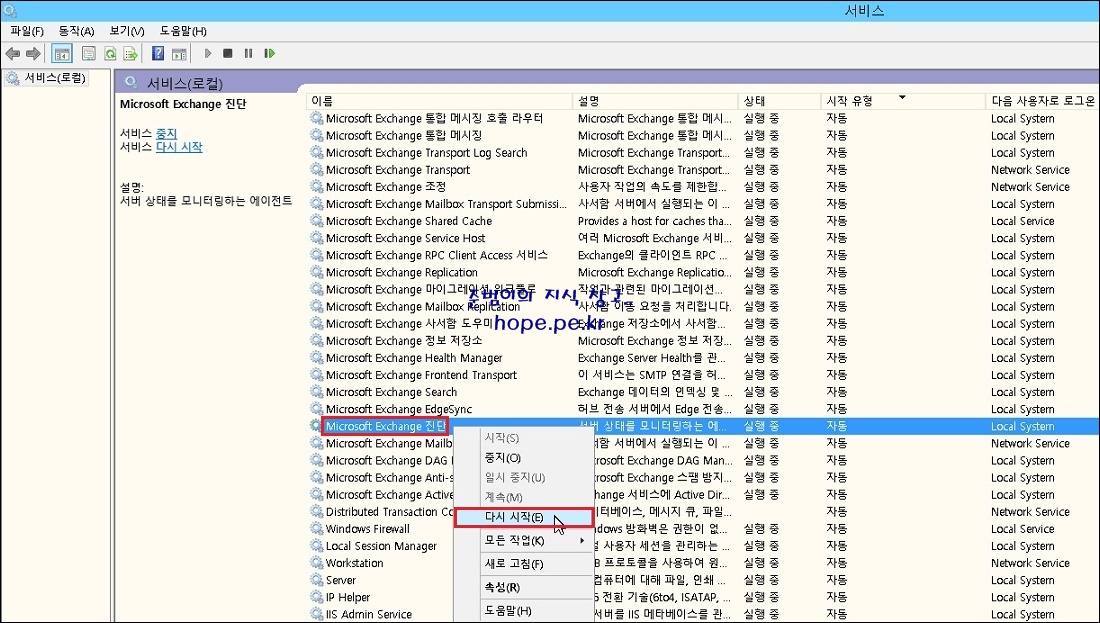Open the 파일(F) menu
Viewport: 1100px width, 623px height.
click(27, 31)
